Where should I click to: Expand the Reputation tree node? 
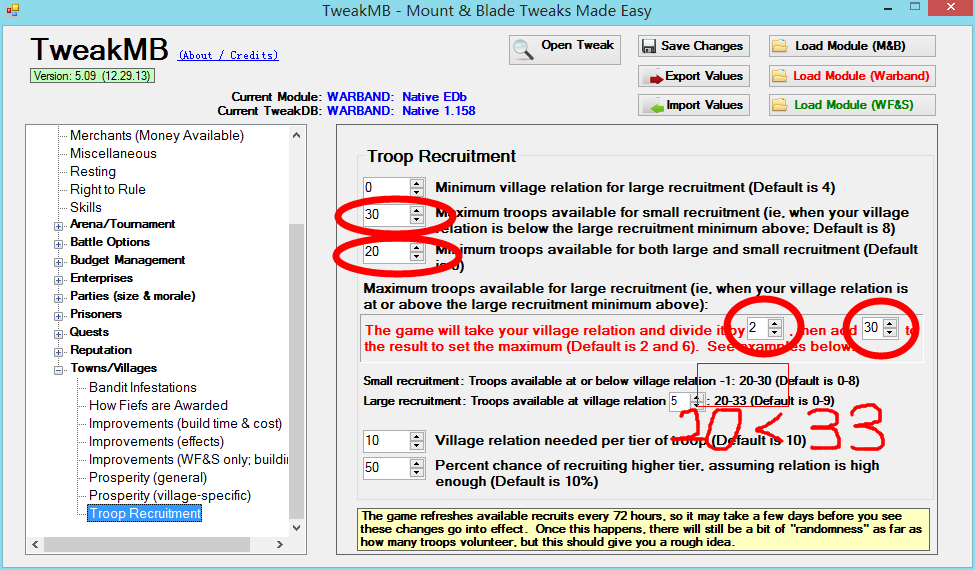58,352
